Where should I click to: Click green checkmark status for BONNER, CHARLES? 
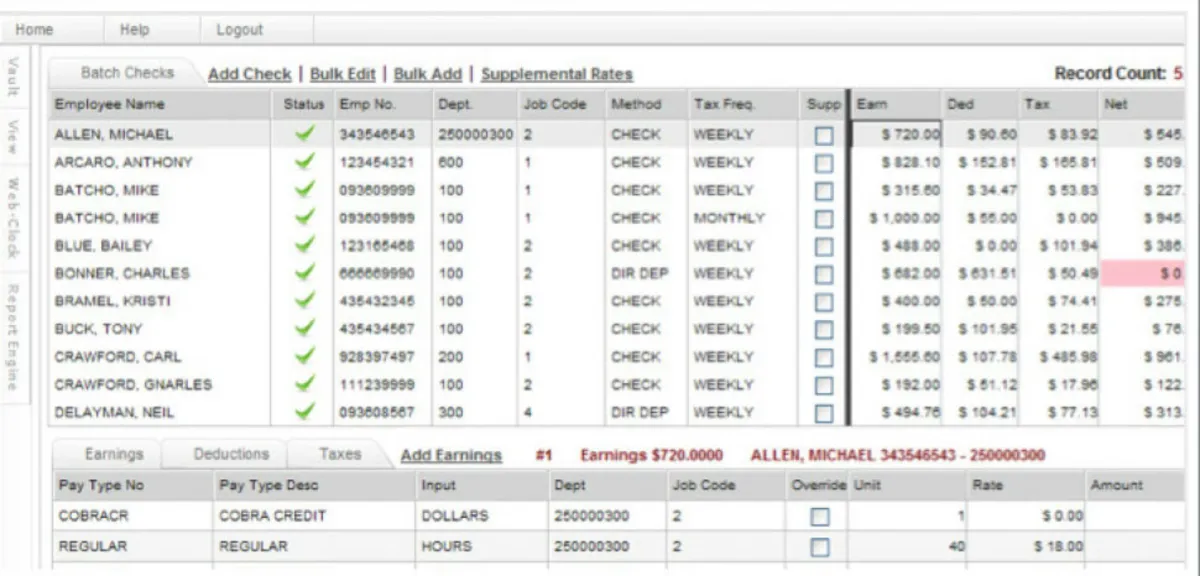pos(305,273)
